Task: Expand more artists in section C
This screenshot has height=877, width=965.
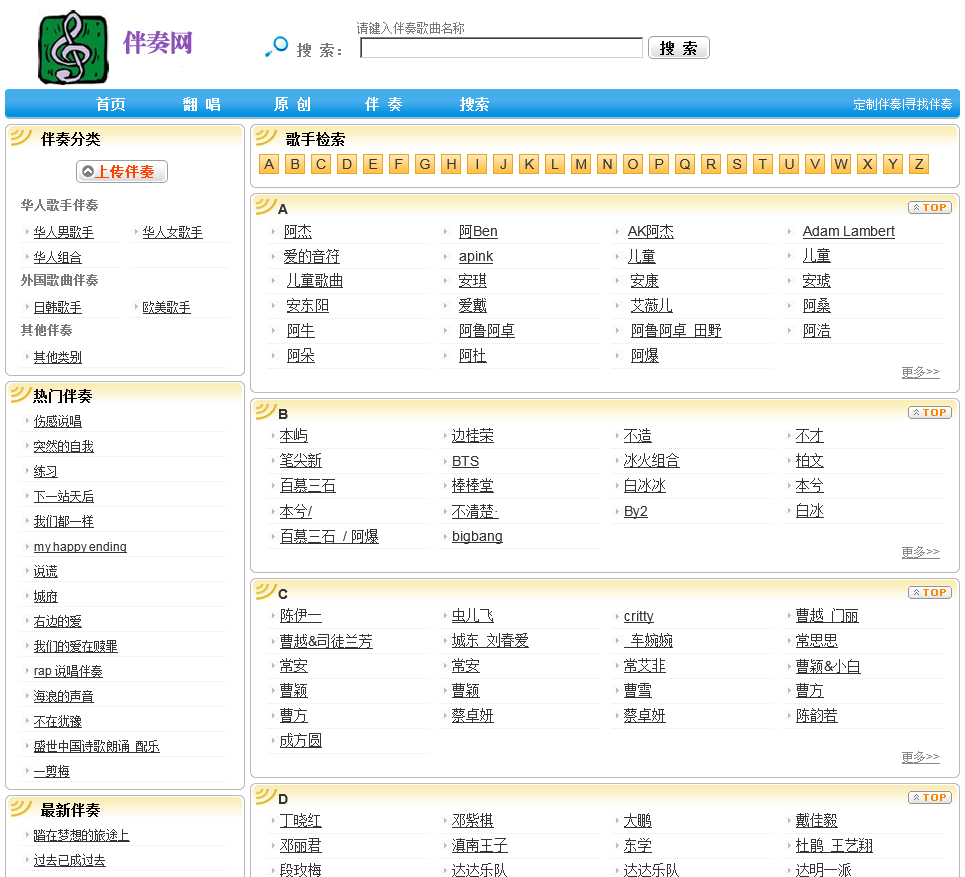Action: click(920, 757)
